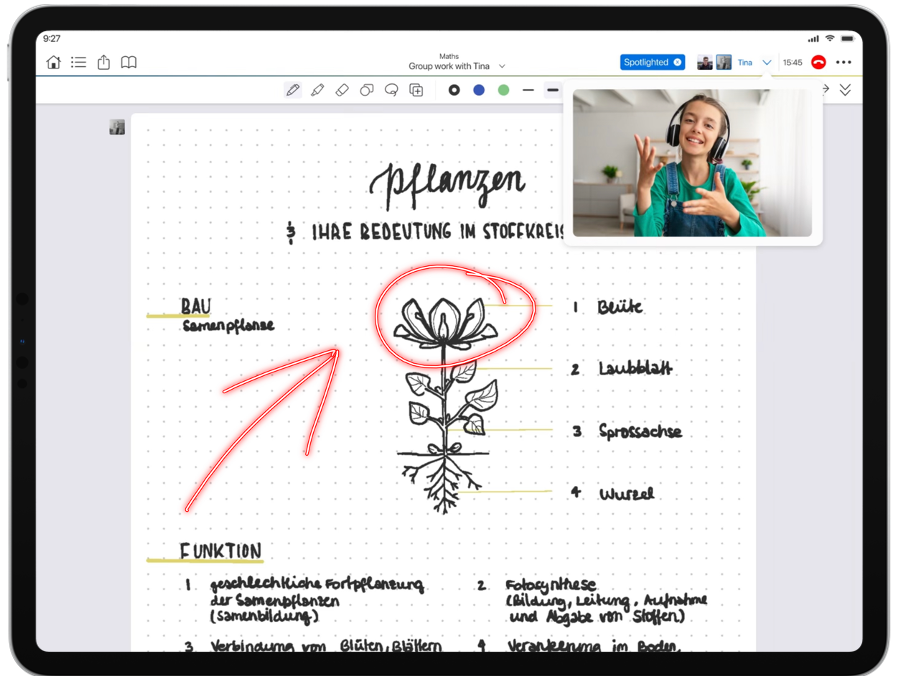Tap the 'Samenpflanze' handwritten text
The width and height of the screenshot is (898, 678).
tap(229, 326)
